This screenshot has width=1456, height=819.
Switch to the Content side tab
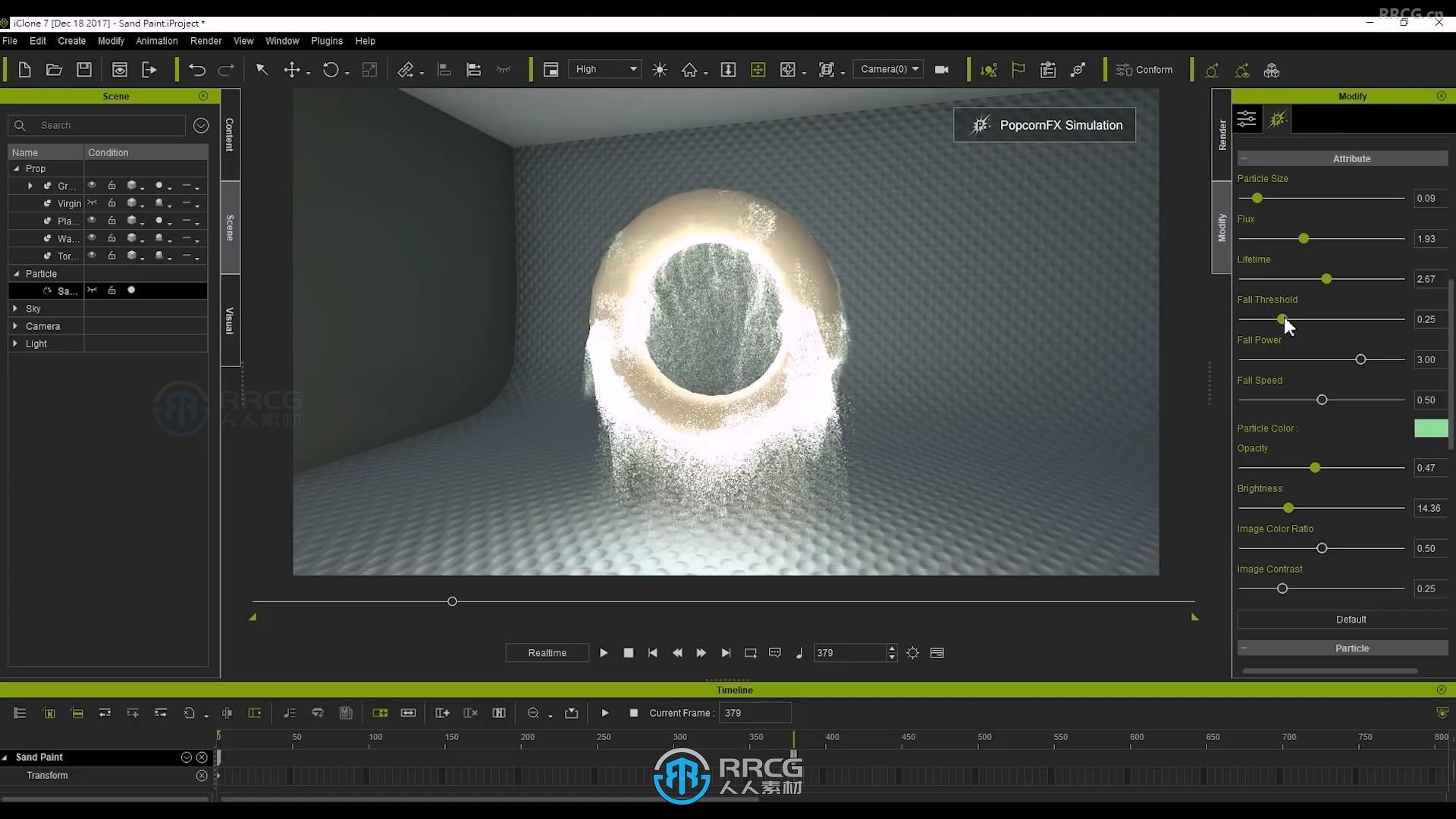click(230, 135)
